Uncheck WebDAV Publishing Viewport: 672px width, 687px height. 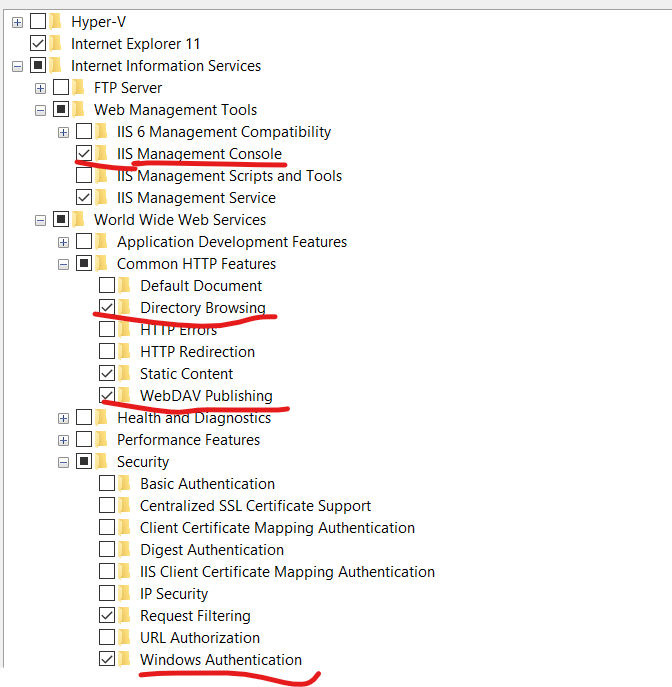pos(107,395)
